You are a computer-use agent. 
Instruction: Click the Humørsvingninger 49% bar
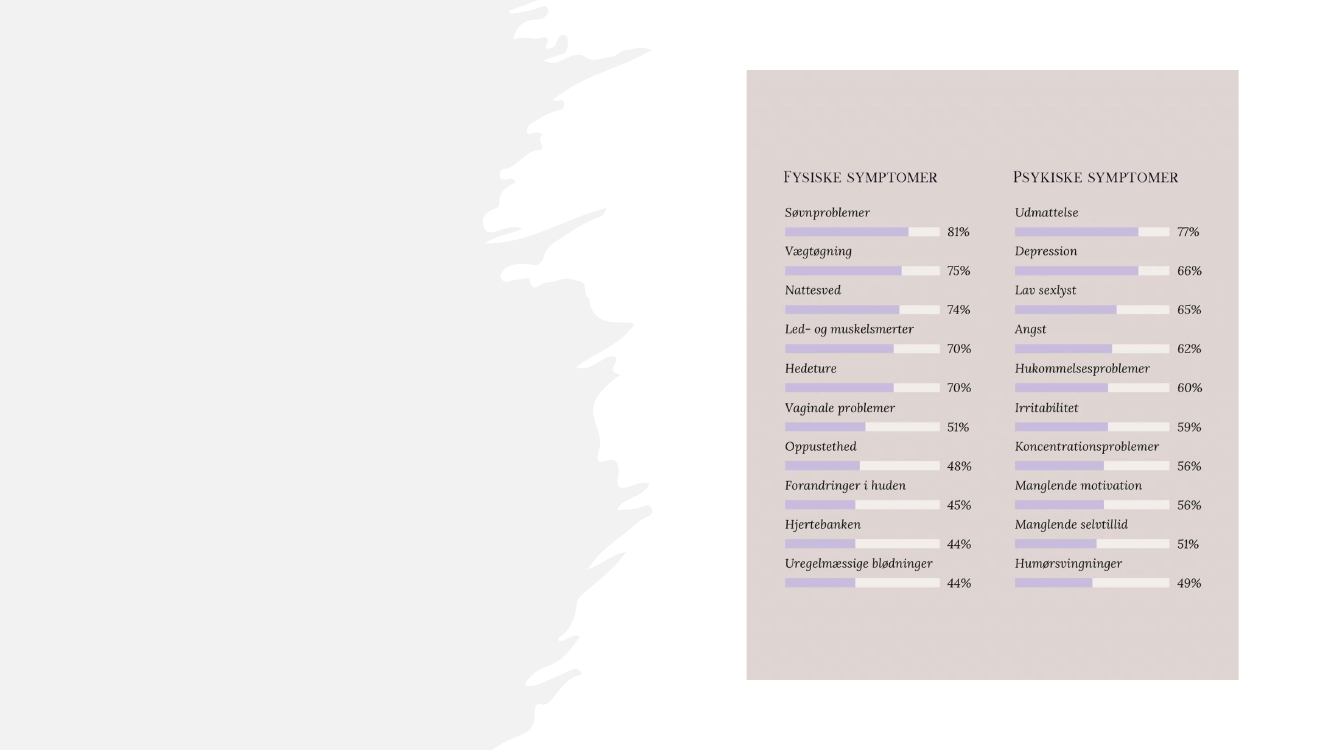[x=1092, y=583]
